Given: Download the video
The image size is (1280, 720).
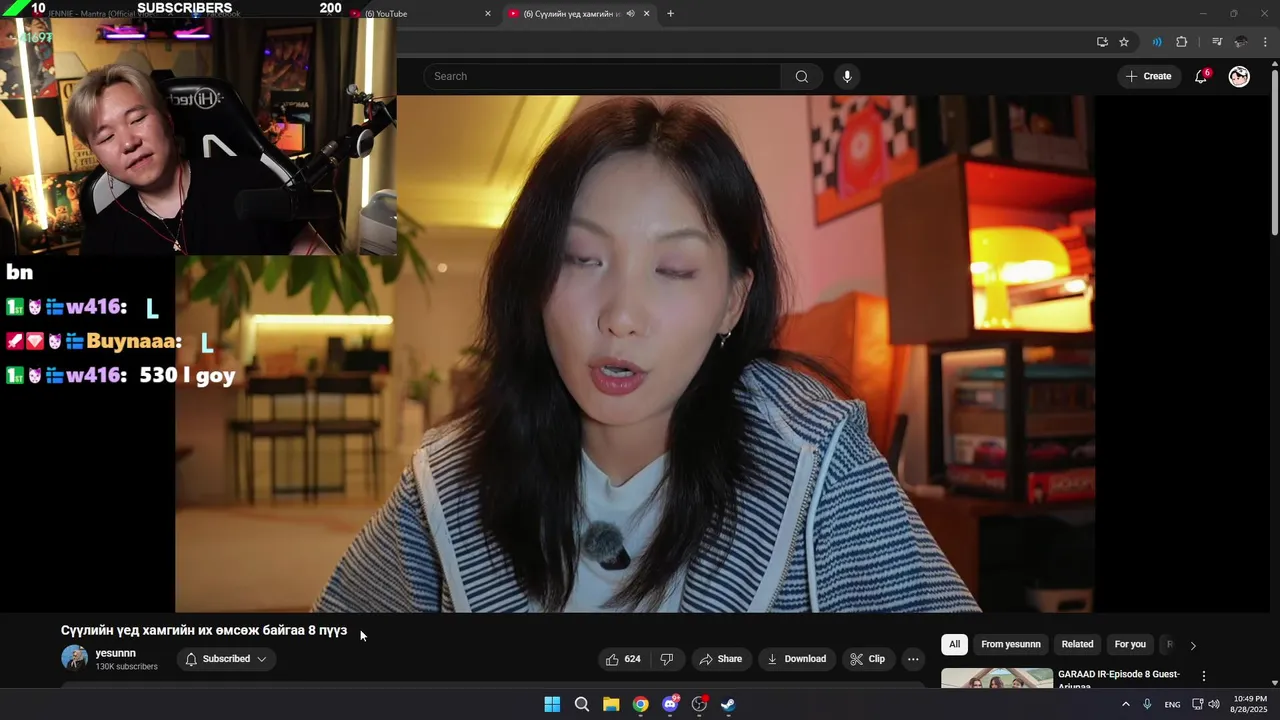Looking at the screenshot, I should pos(796,659).
